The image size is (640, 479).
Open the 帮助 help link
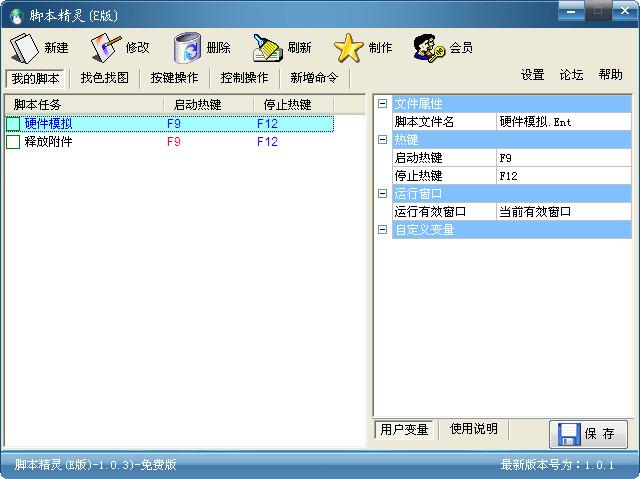(x=610, y=75)
